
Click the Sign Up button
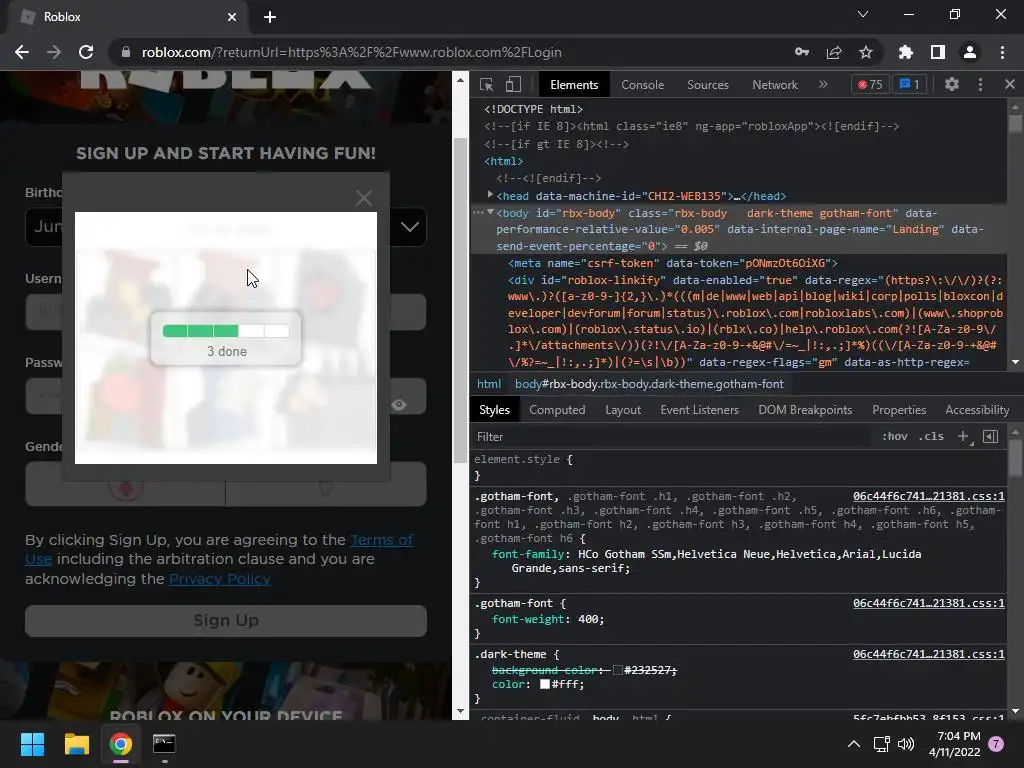point(226,620)
